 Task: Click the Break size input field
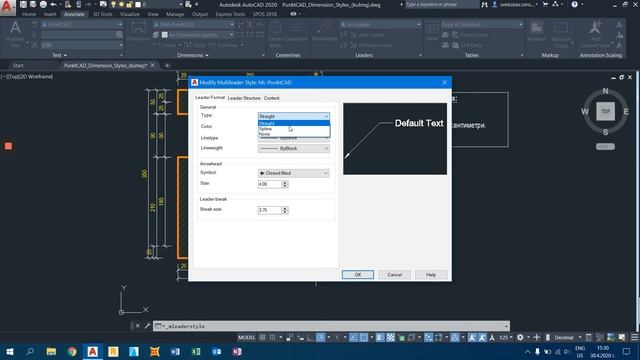click(269, 210)
